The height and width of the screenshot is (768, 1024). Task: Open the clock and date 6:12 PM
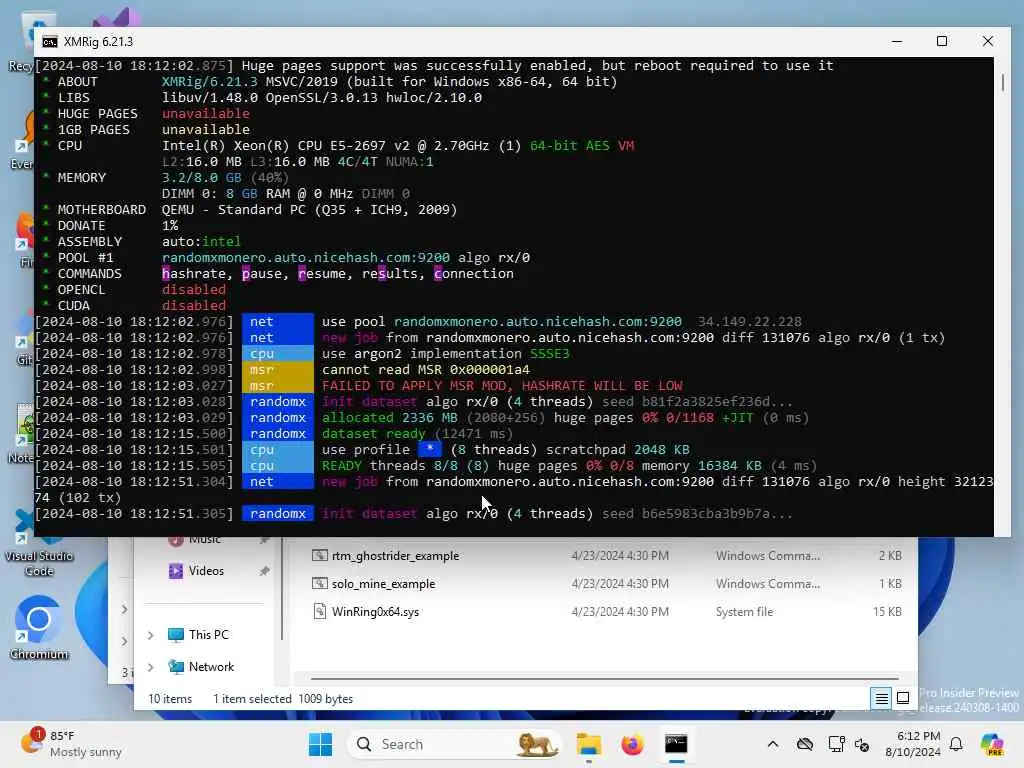(x=913, y=744)
